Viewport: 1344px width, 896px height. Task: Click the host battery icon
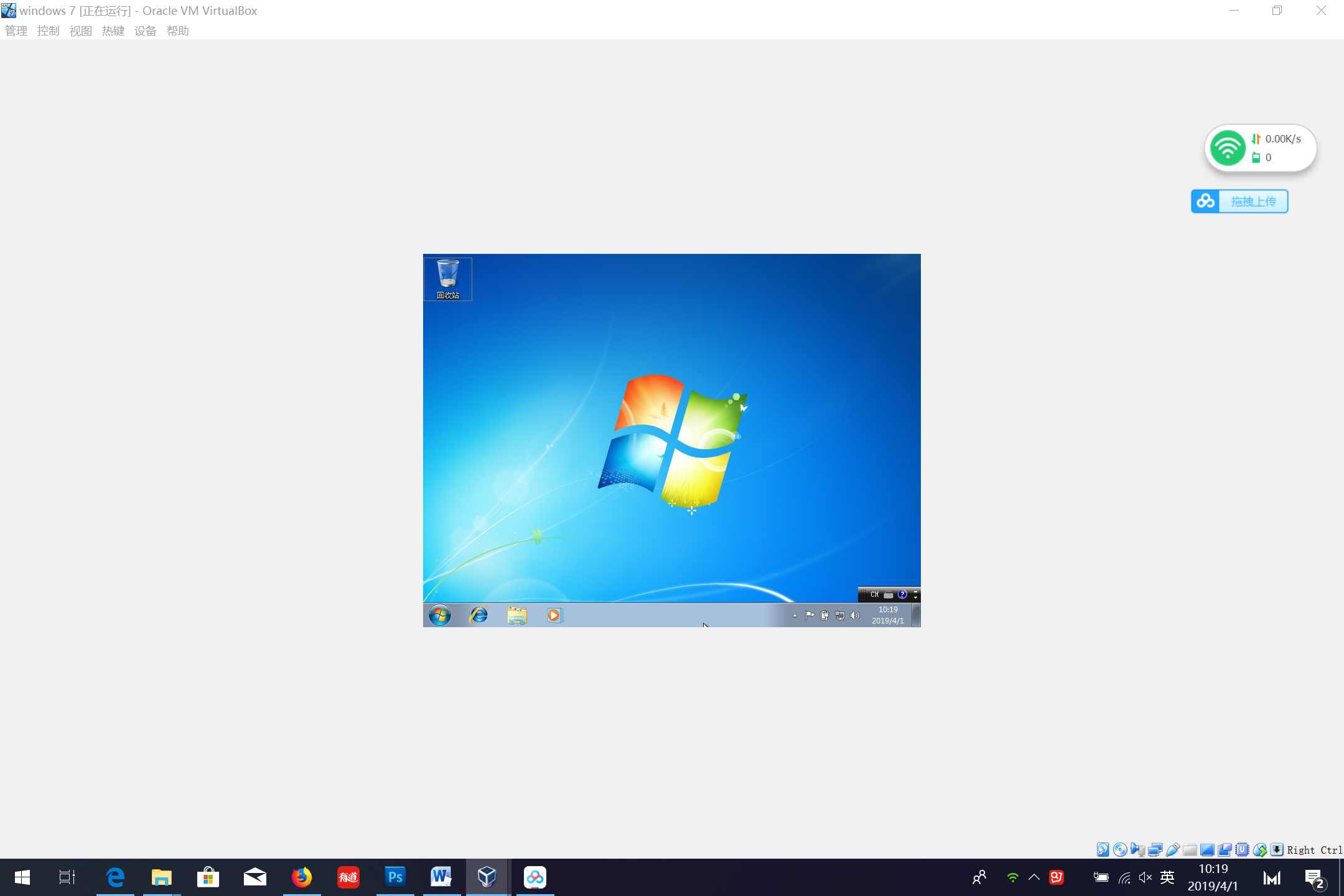coord(1101,877)
